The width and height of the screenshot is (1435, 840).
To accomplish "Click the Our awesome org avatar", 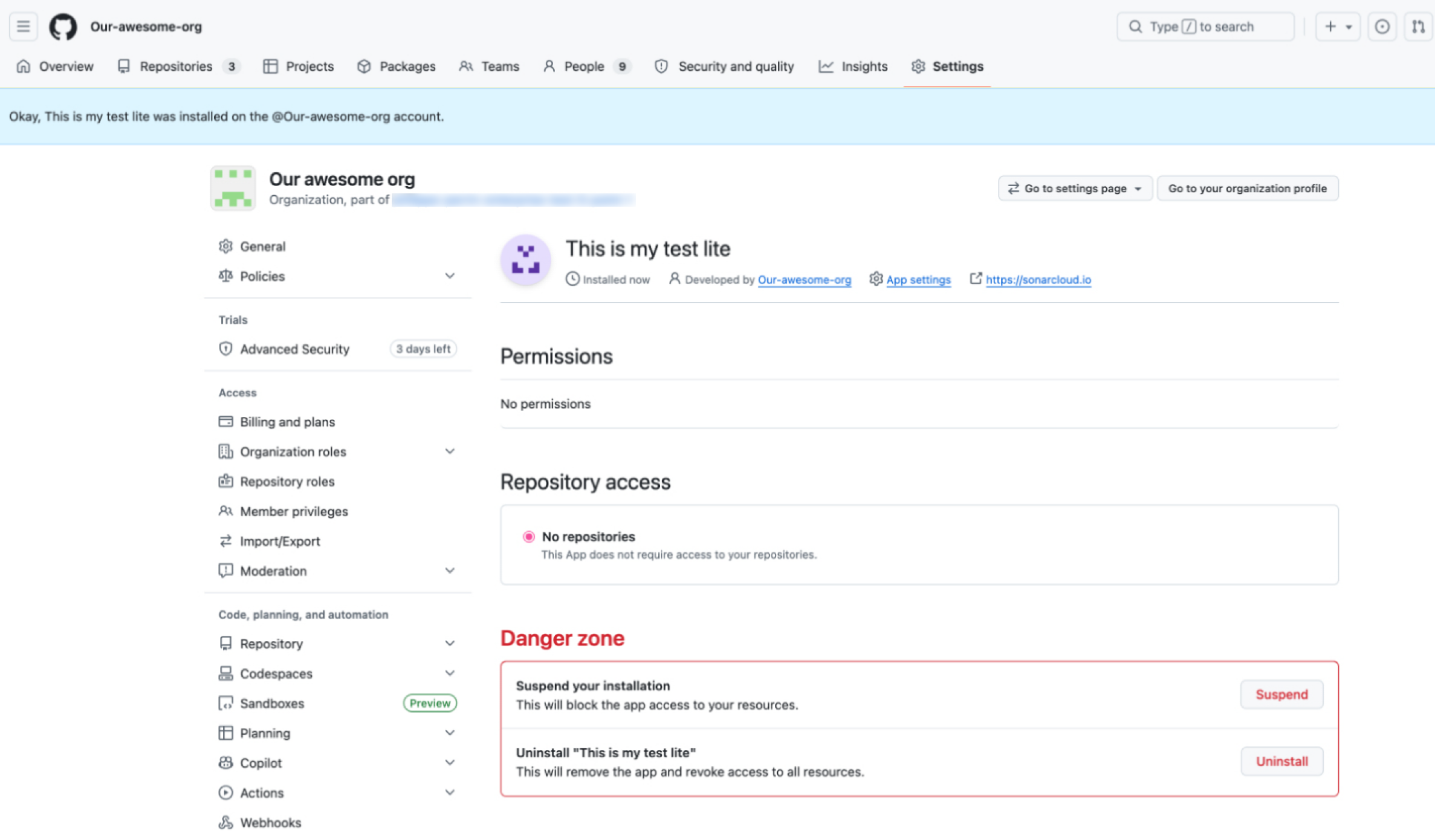I will click(x=233, y=188).
